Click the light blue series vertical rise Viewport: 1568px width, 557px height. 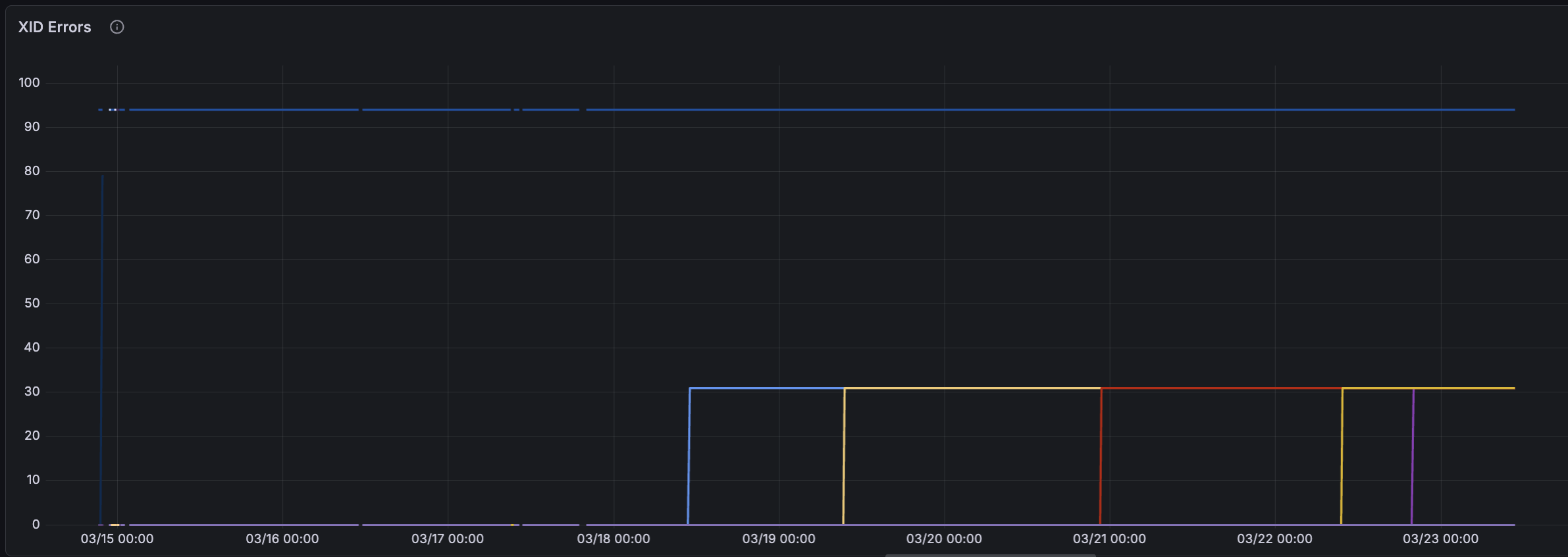coord(689,456)
